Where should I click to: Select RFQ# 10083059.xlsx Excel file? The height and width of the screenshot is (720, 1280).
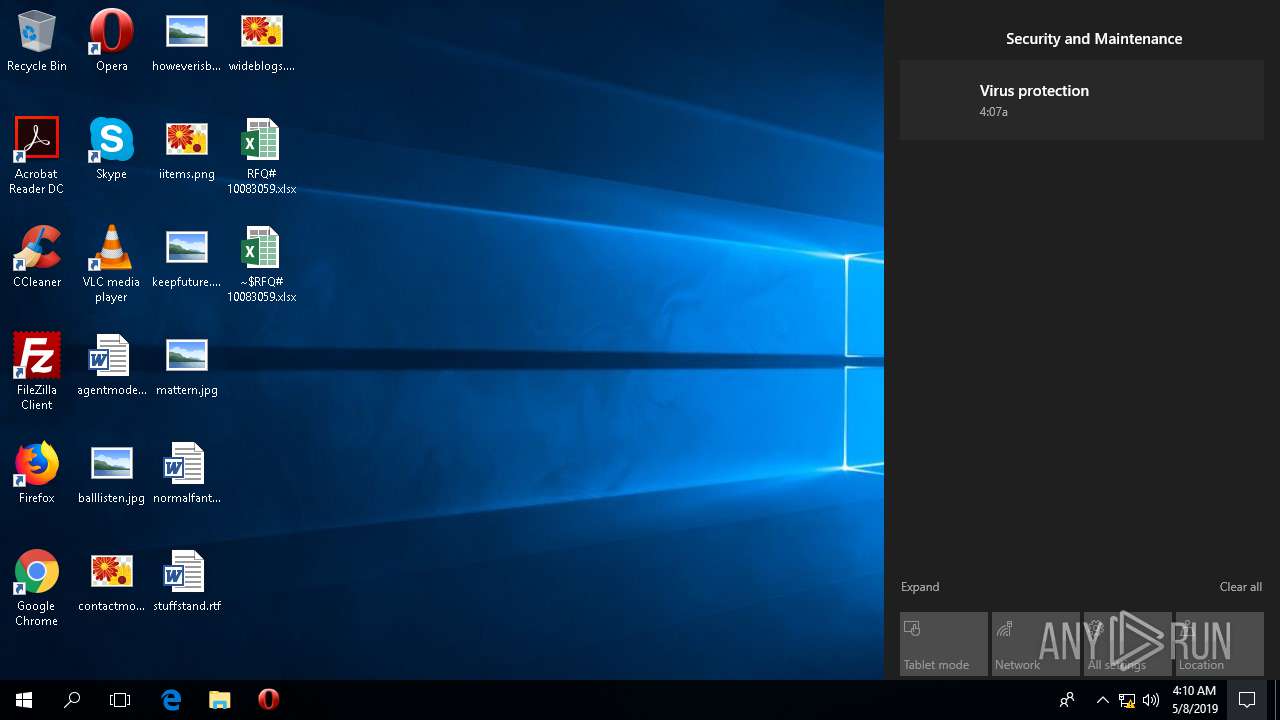pyautogui.click(x=262, y=156)
